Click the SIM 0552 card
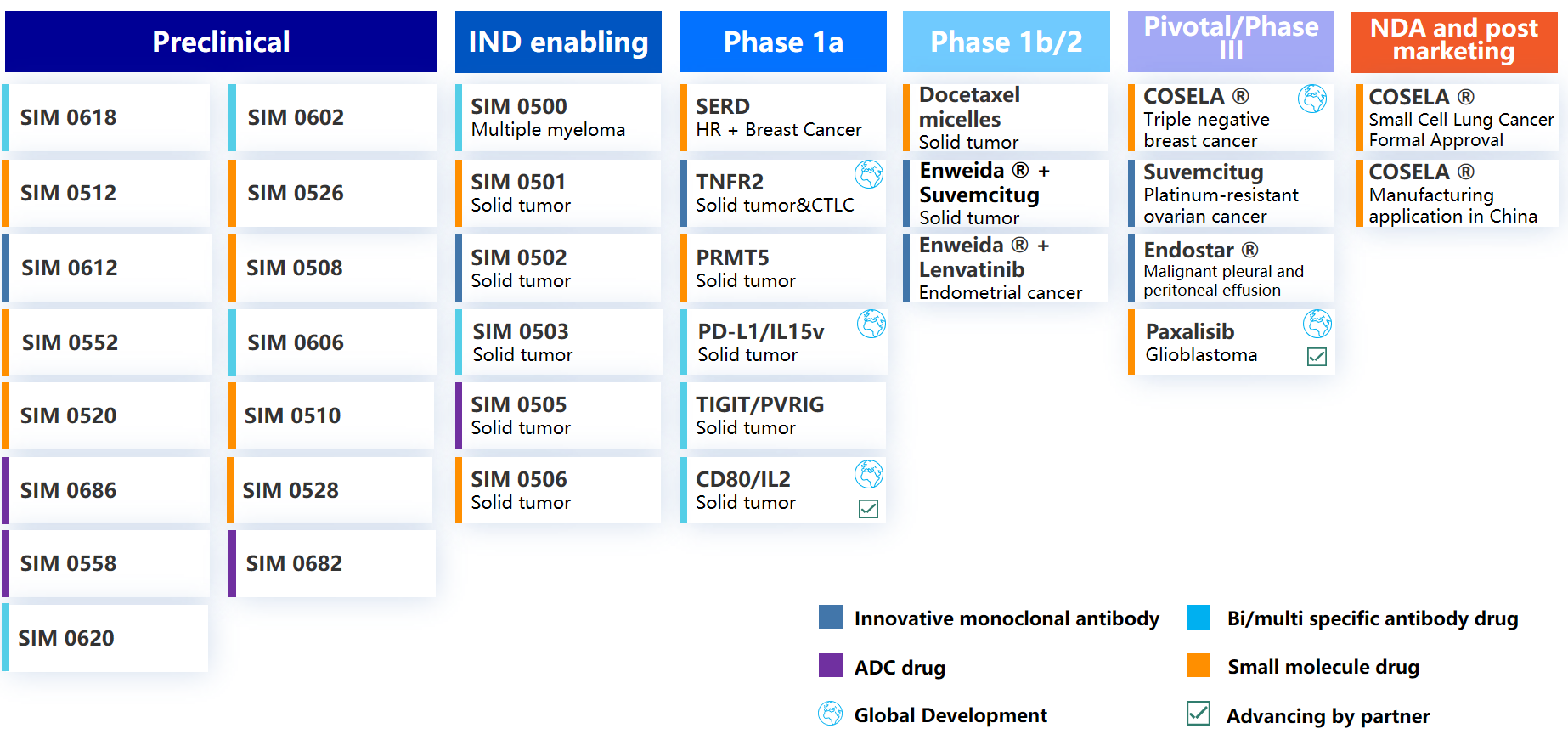The width and height of the screenshot is (1568, 734). 106,342
